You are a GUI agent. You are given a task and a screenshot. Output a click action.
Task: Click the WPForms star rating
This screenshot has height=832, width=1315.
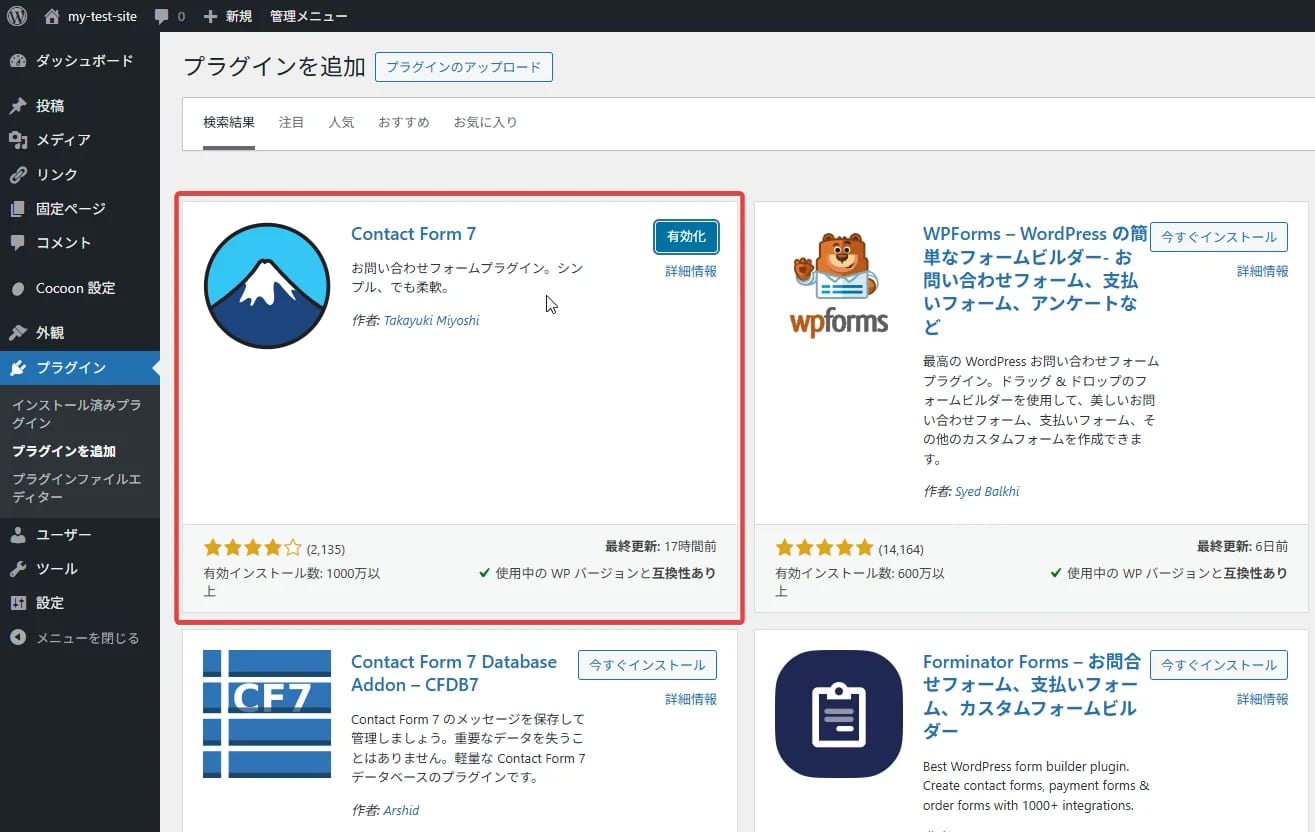[x=824, y=548]
